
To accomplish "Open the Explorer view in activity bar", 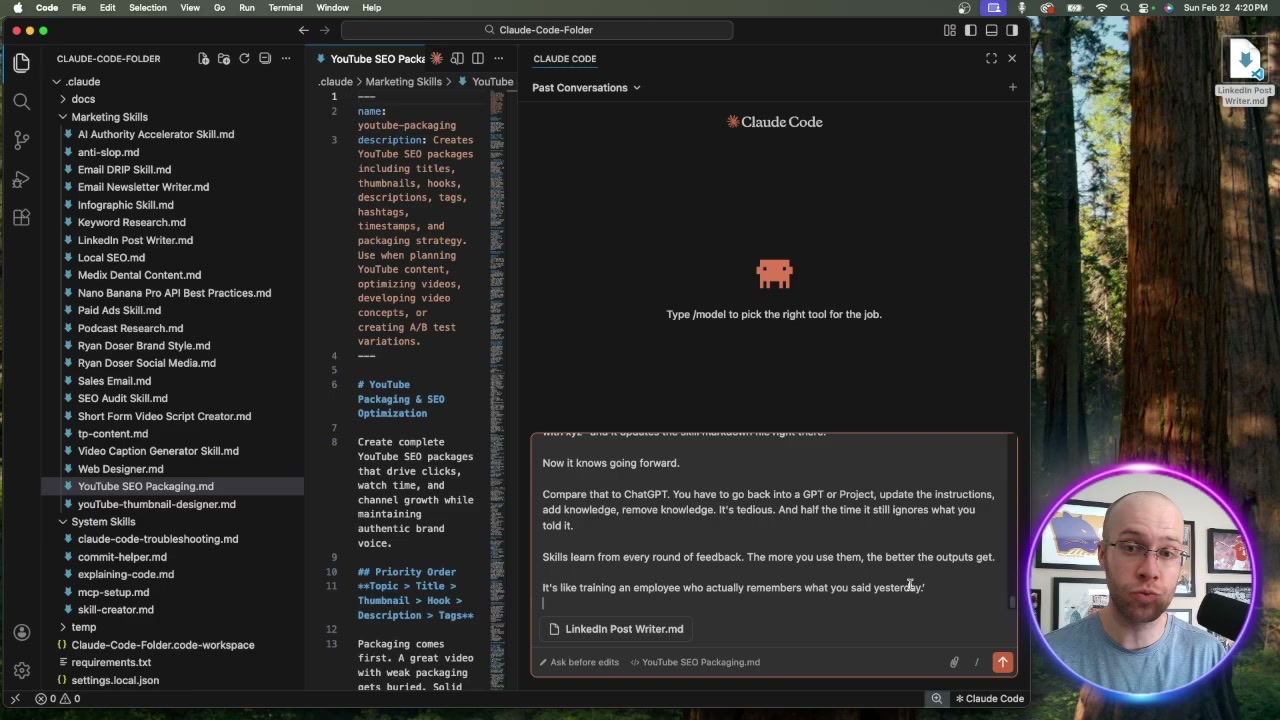I will pos(21,62).
